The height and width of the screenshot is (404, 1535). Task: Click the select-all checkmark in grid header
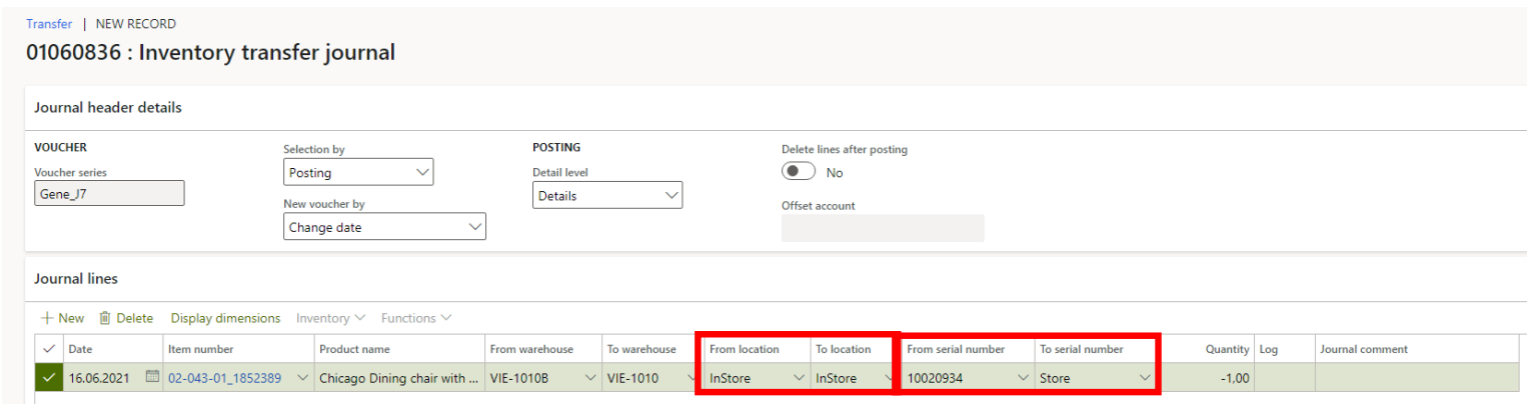pos(49,349)
